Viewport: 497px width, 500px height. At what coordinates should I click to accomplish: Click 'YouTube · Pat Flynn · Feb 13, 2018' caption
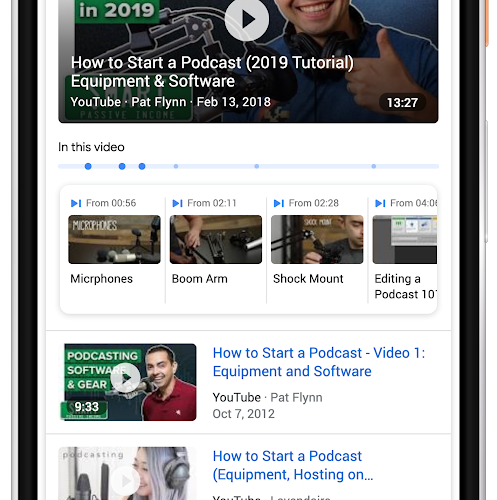pos(171,102)
